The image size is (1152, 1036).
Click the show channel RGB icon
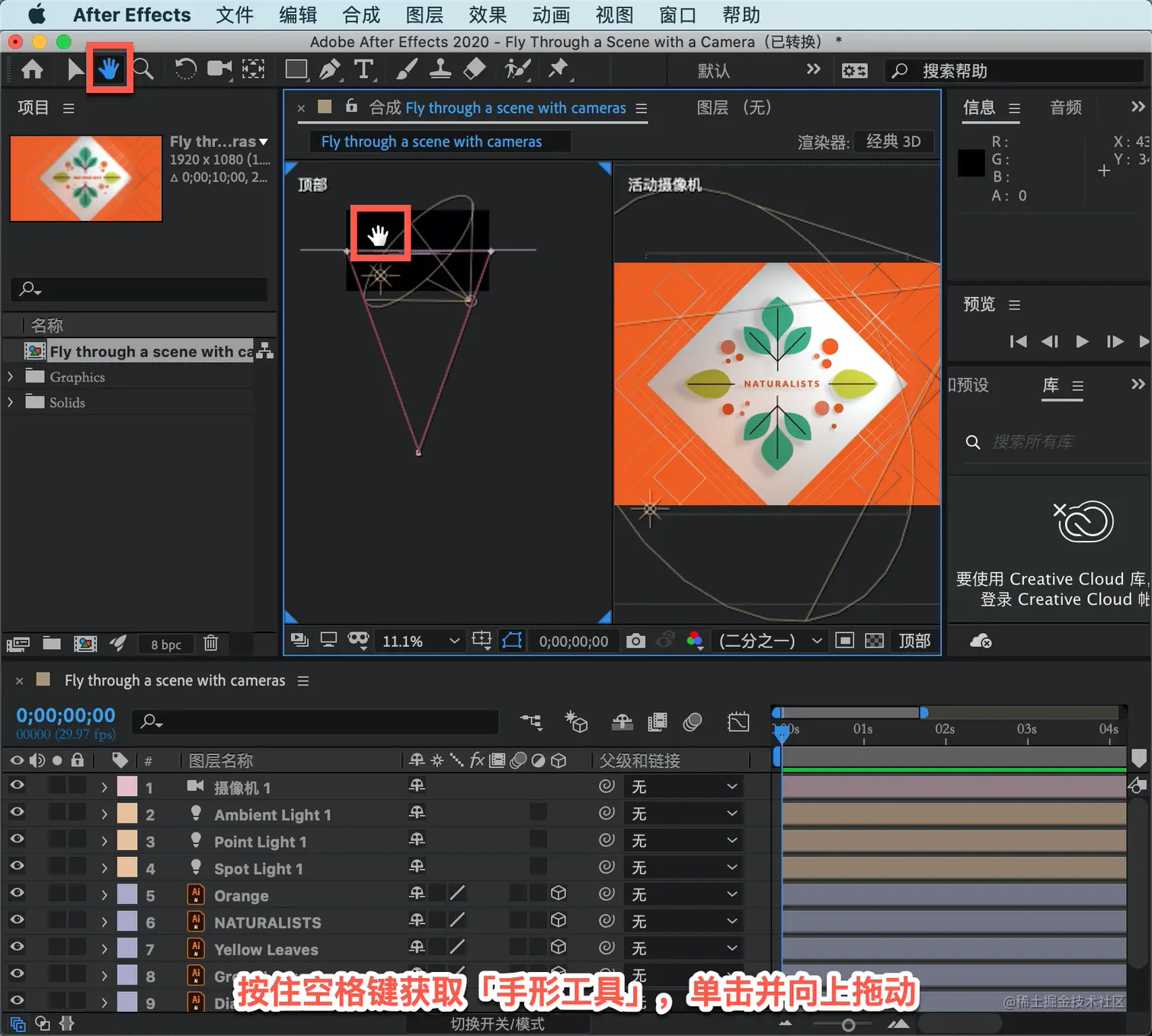pyautogui.click(x=694, y=641)
